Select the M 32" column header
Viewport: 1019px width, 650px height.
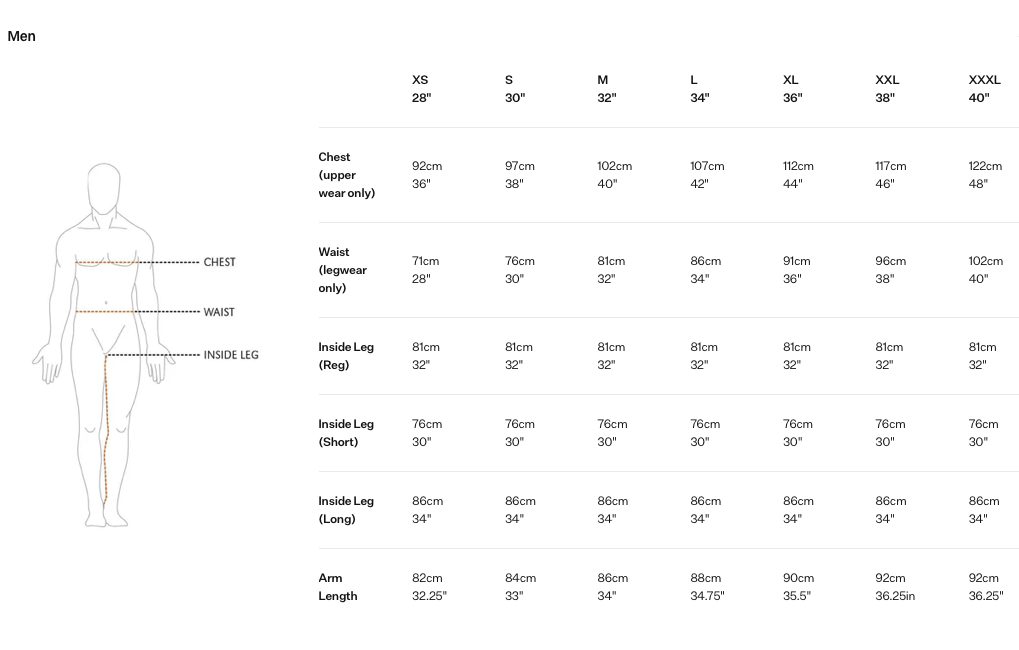tap(606, 88)
